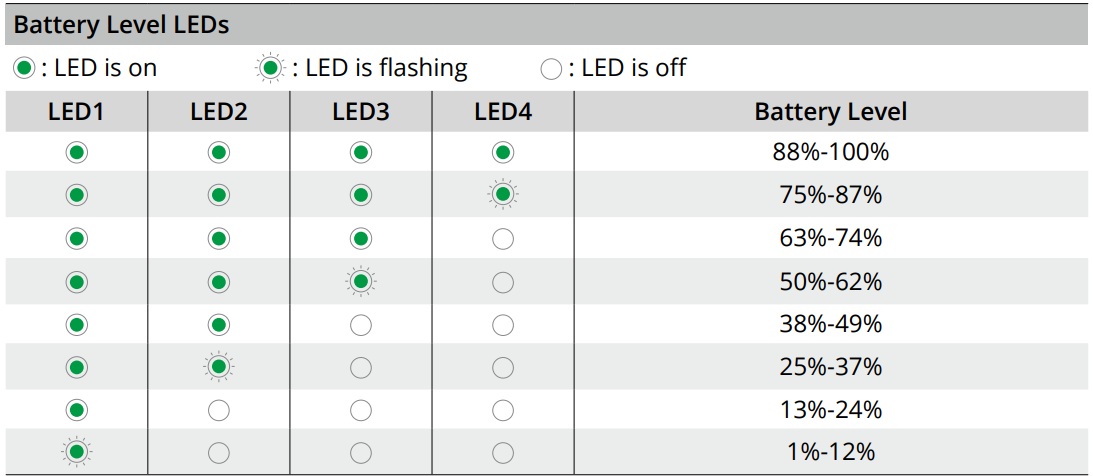Viewport: 1093px width, 476px height.
Task: Click the 'LED is on' legend icon
Action: tap(25, 69)
